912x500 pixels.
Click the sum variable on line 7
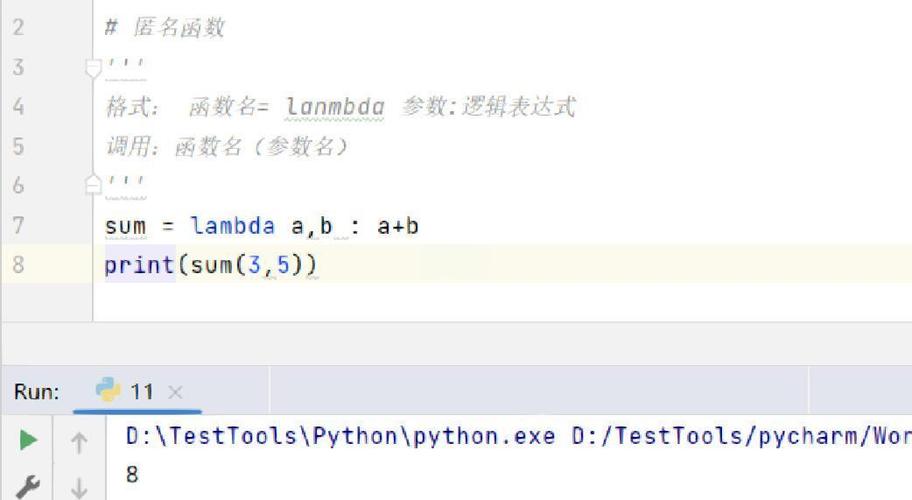coord(125,227)
